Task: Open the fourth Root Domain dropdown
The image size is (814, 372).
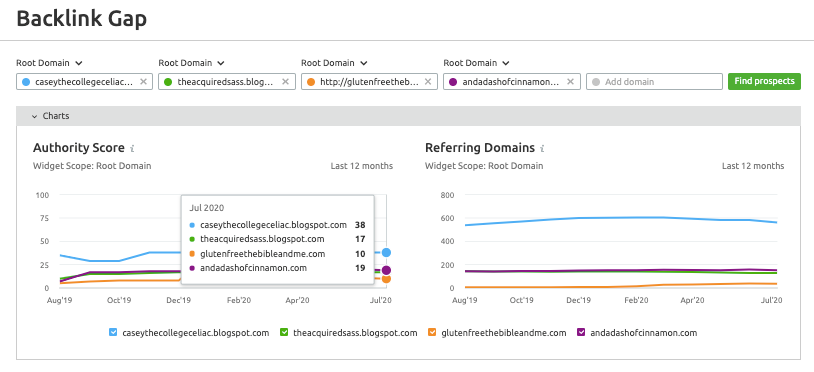Action: click(476, 63)
